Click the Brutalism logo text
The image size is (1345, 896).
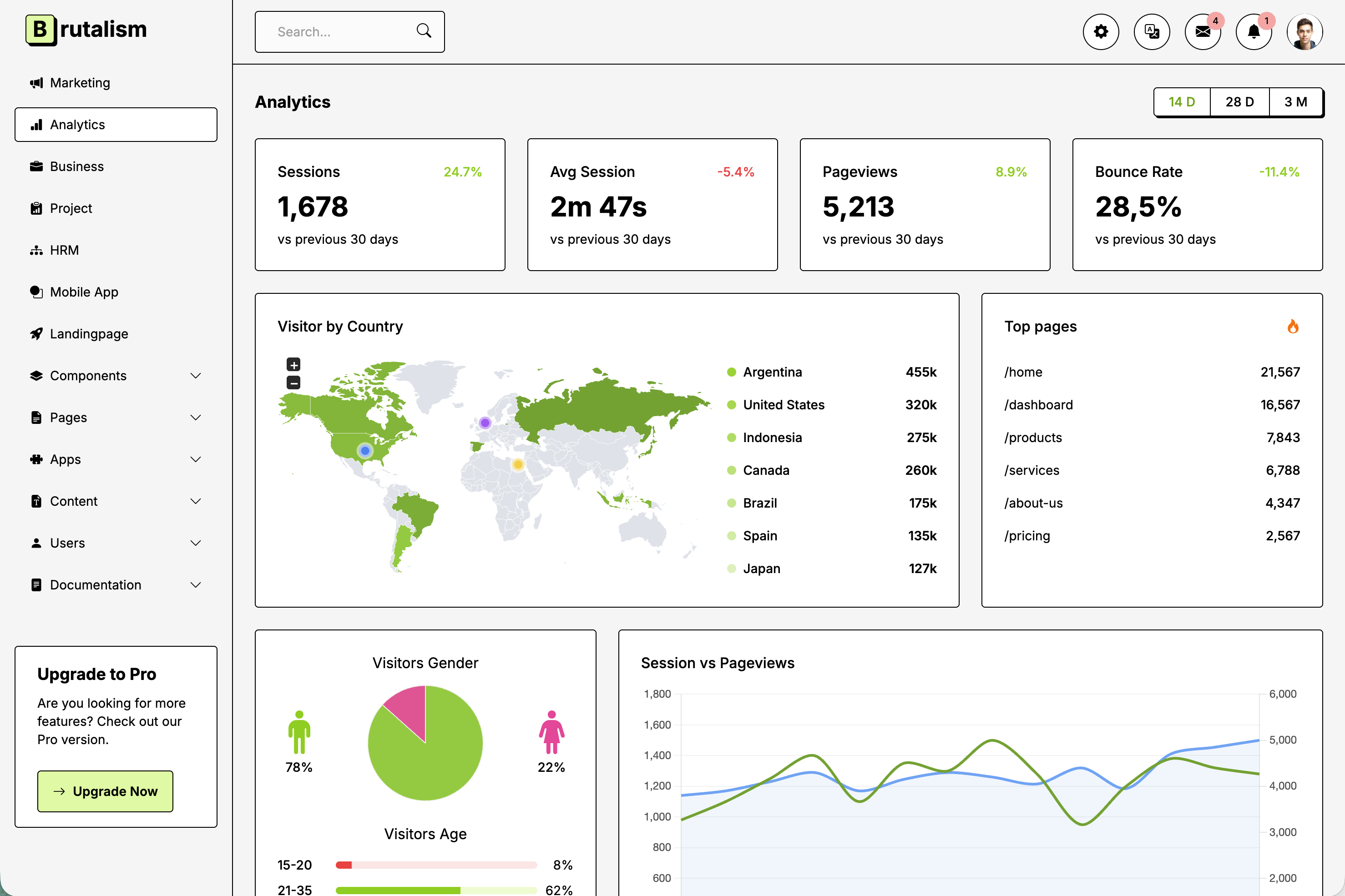click(x=103, y=30)
